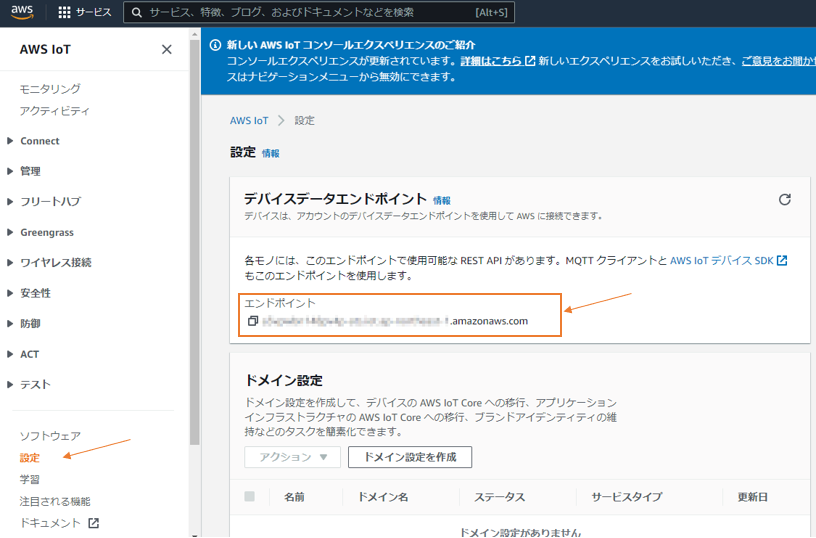The width and height of the screenshot is (816, 538).
Task: Open the AWS IoT Device SDK link
Action: coord(728,260)
